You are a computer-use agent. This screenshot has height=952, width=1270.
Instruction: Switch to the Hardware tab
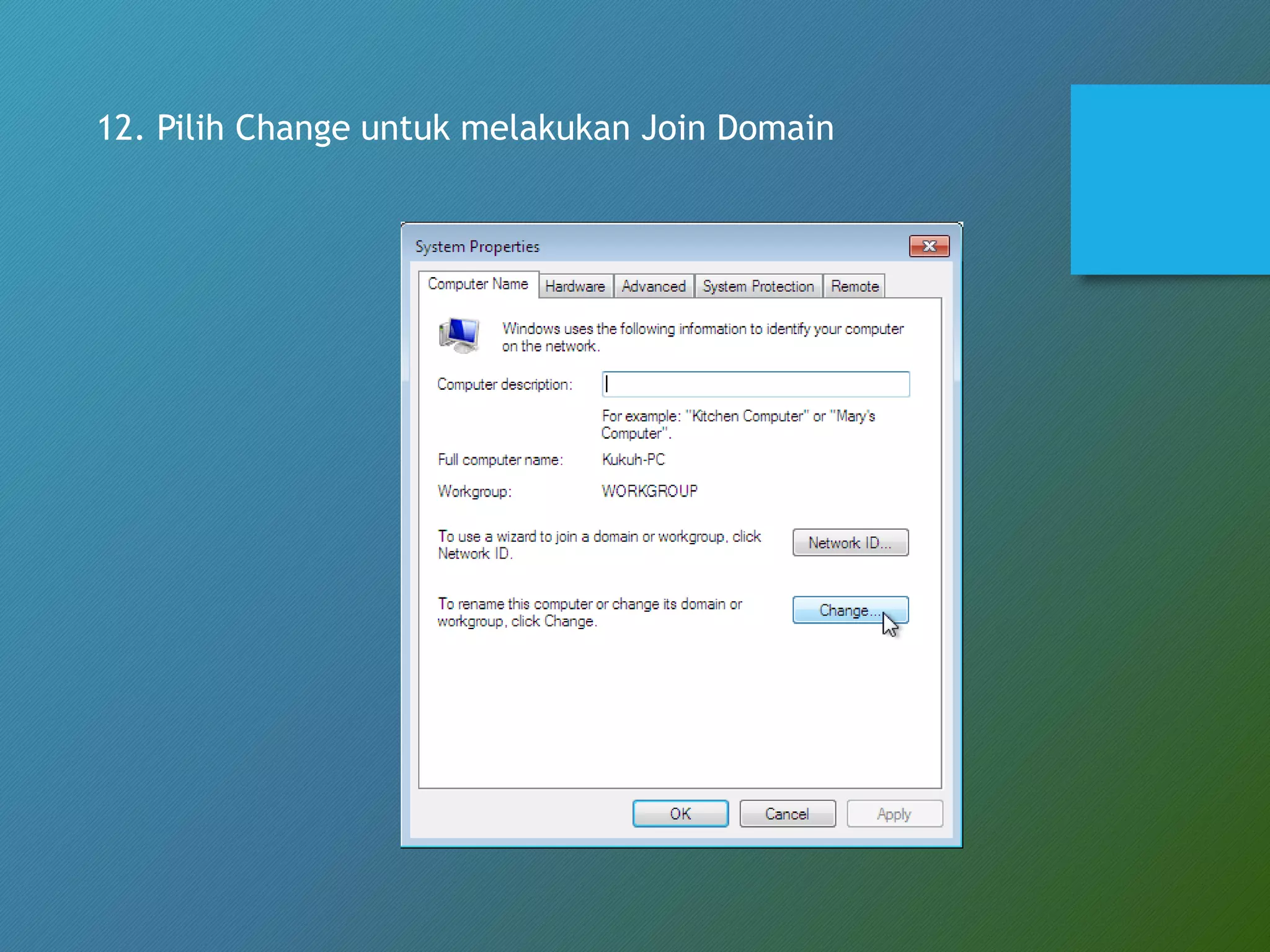pyautogui.click(x=575, y=286)
